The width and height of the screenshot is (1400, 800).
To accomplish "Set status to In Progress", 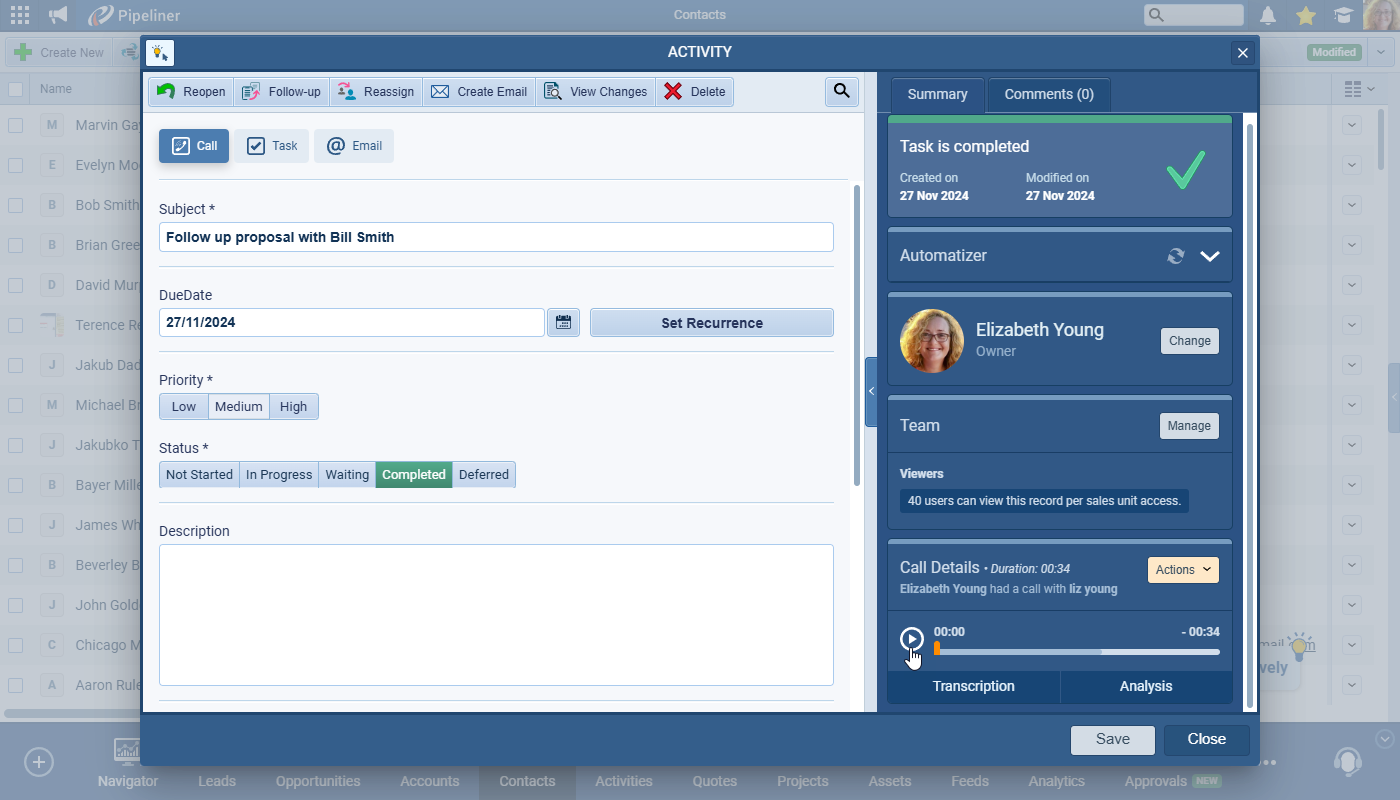I will (279, 475).
